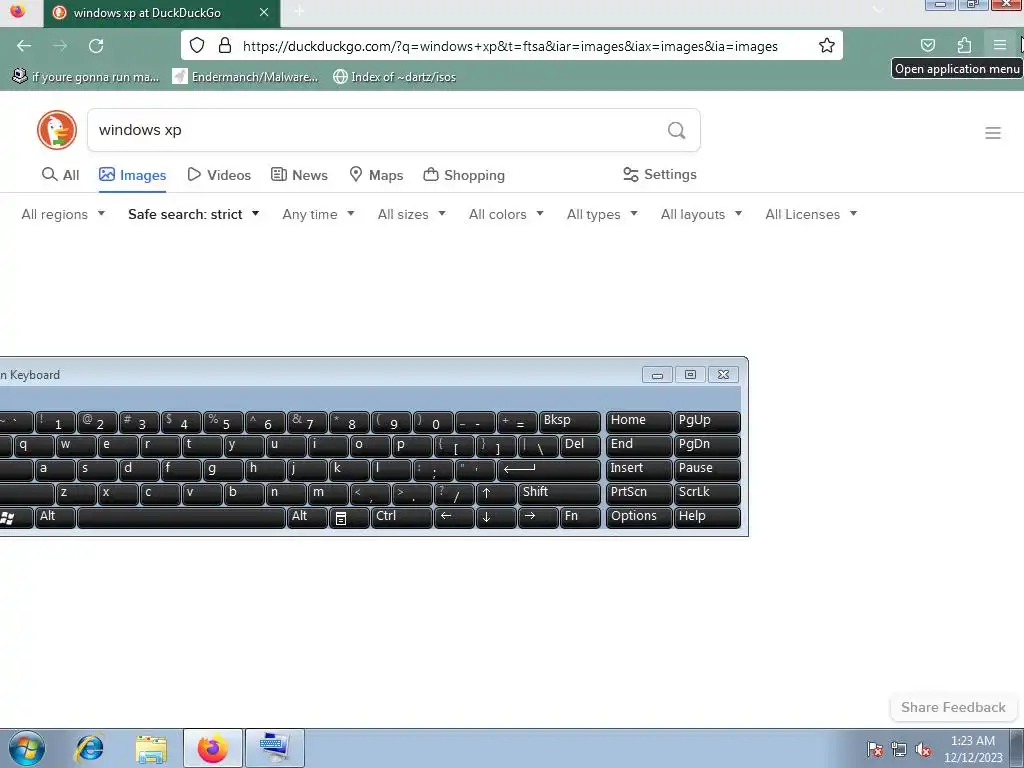Expand Safe search: strict dropdown

(193, 214)
